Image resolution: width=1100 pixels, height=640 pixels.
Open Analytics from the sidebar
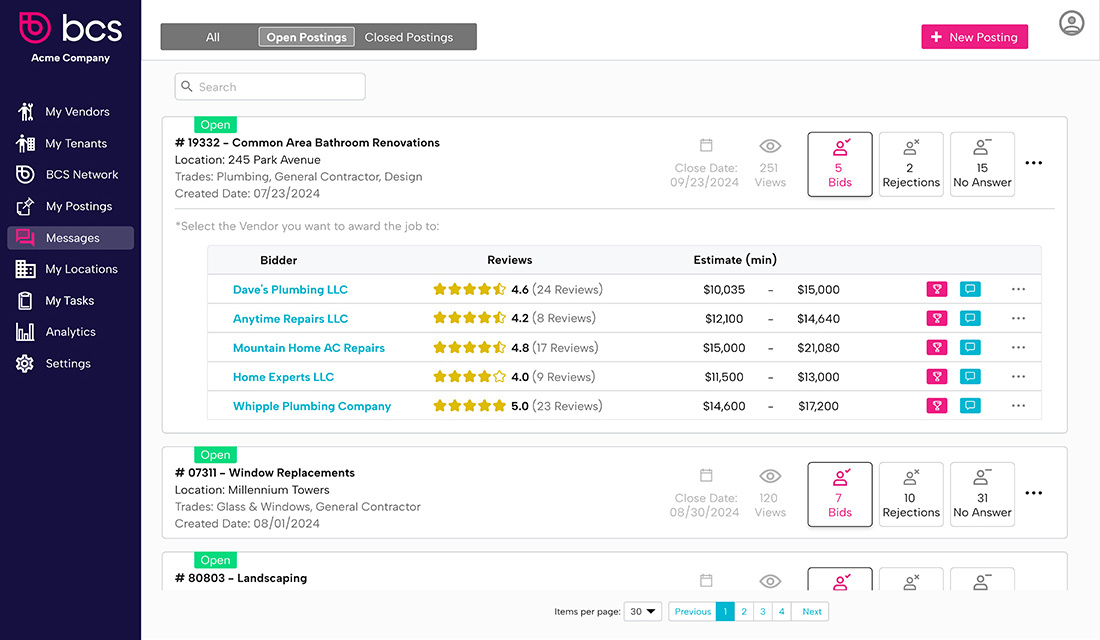tap(24, 331)
